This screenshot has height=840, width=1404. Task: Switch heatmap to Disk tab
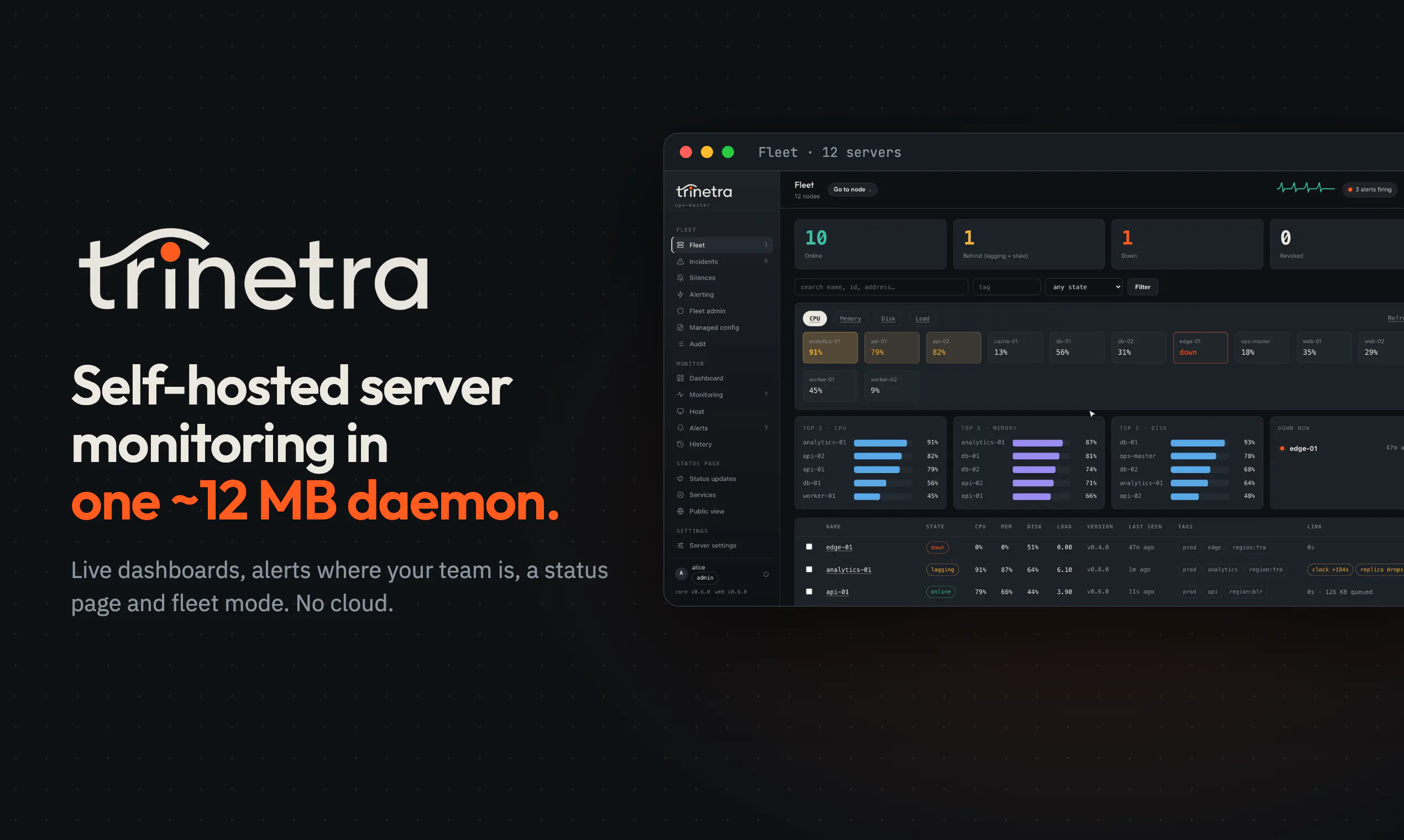(x=888, y=319)
